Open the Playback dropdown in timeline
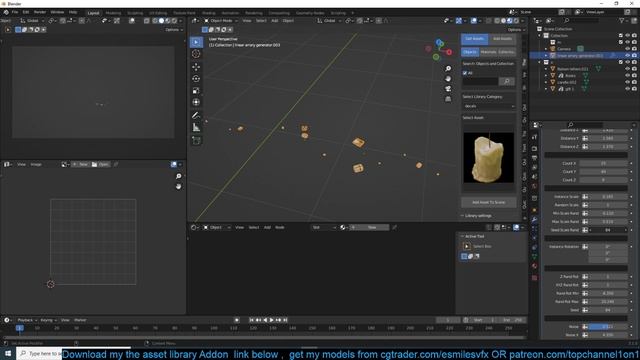 (x=27, y=320)
